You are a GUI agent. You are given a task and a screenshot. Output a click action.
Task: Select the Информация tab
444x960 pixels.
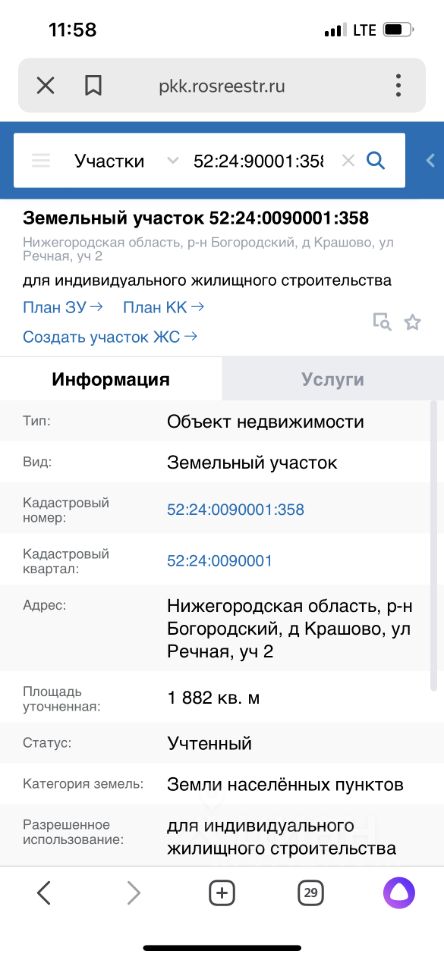click(110, 379)
